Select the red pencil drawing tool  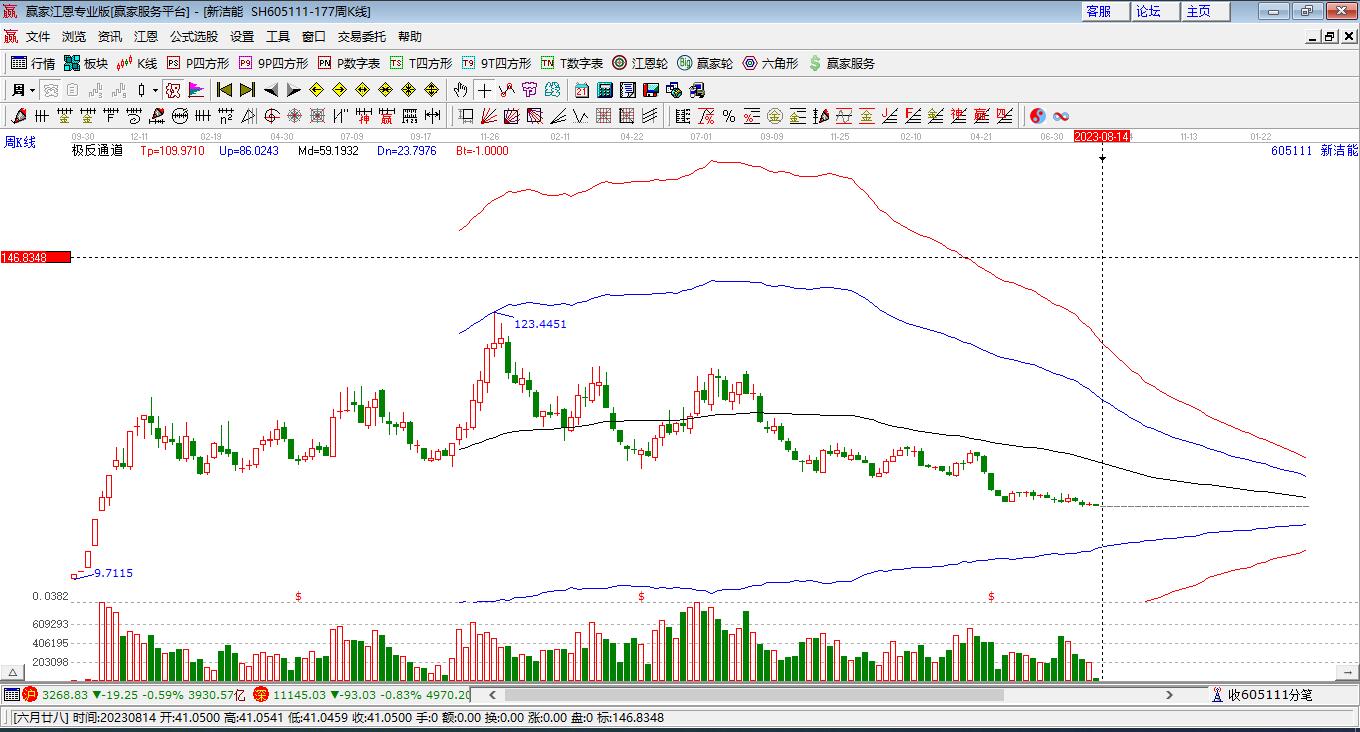point(20,116)
